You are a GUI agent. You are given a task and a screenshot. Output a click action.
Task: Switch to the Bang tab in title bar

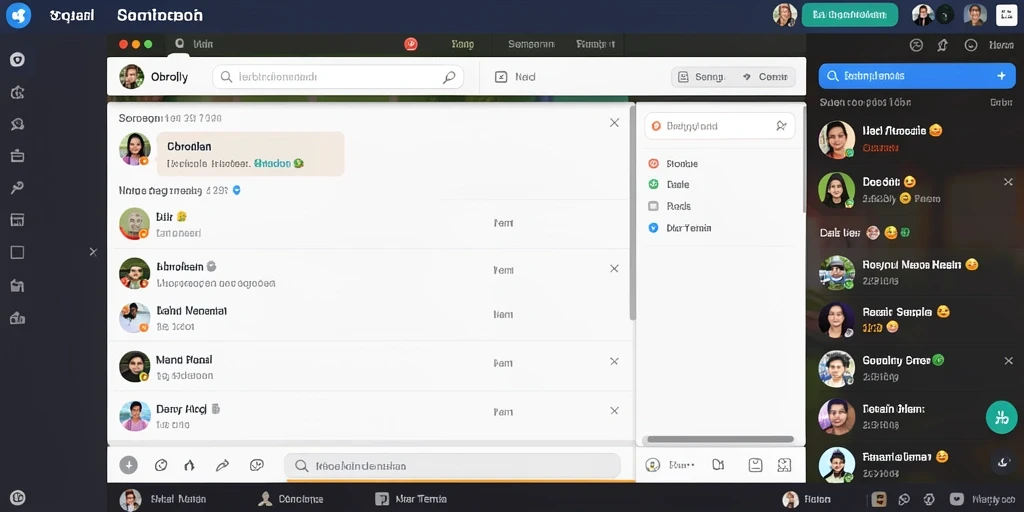point(462,44)
